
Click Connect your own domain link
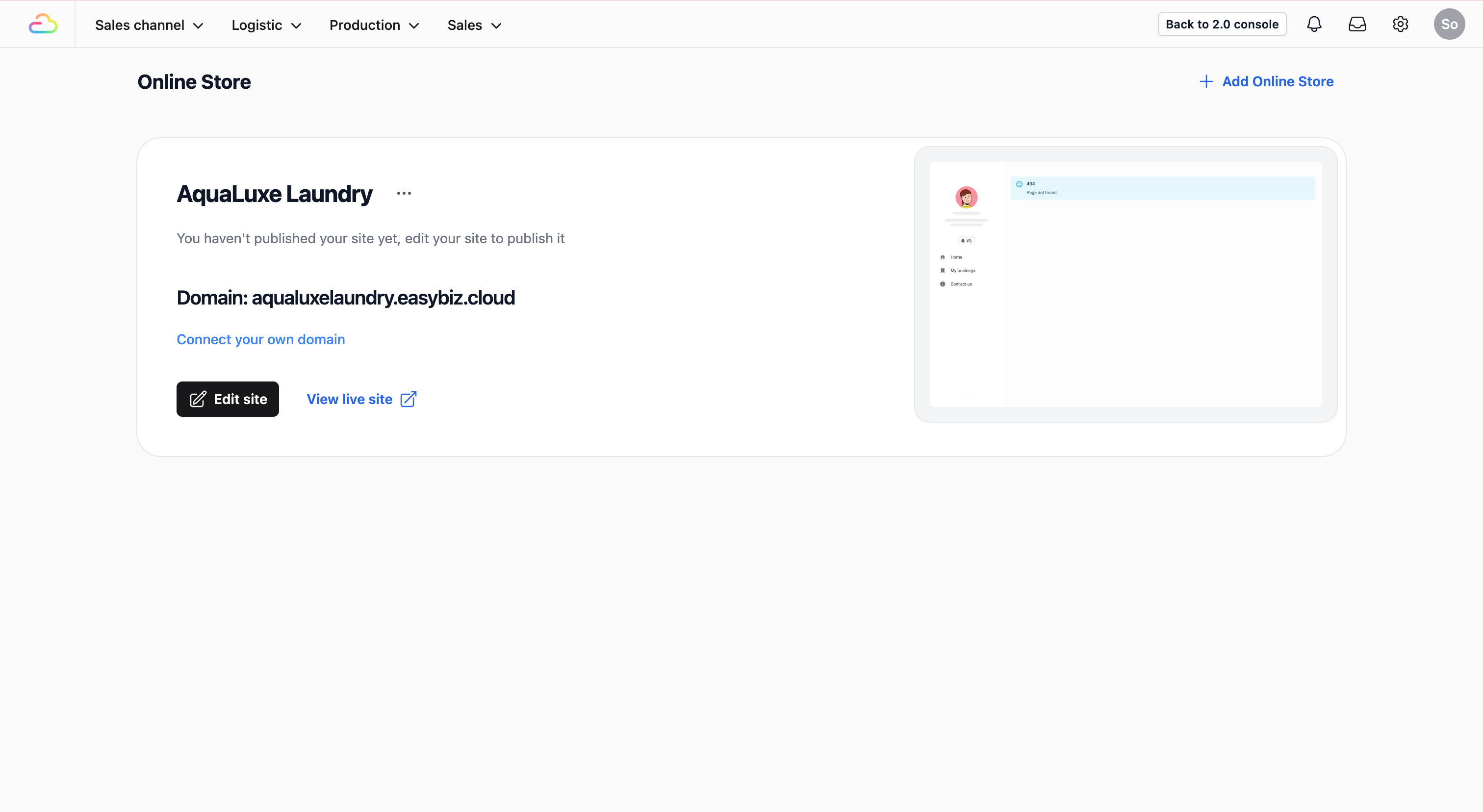coord(260,339)
